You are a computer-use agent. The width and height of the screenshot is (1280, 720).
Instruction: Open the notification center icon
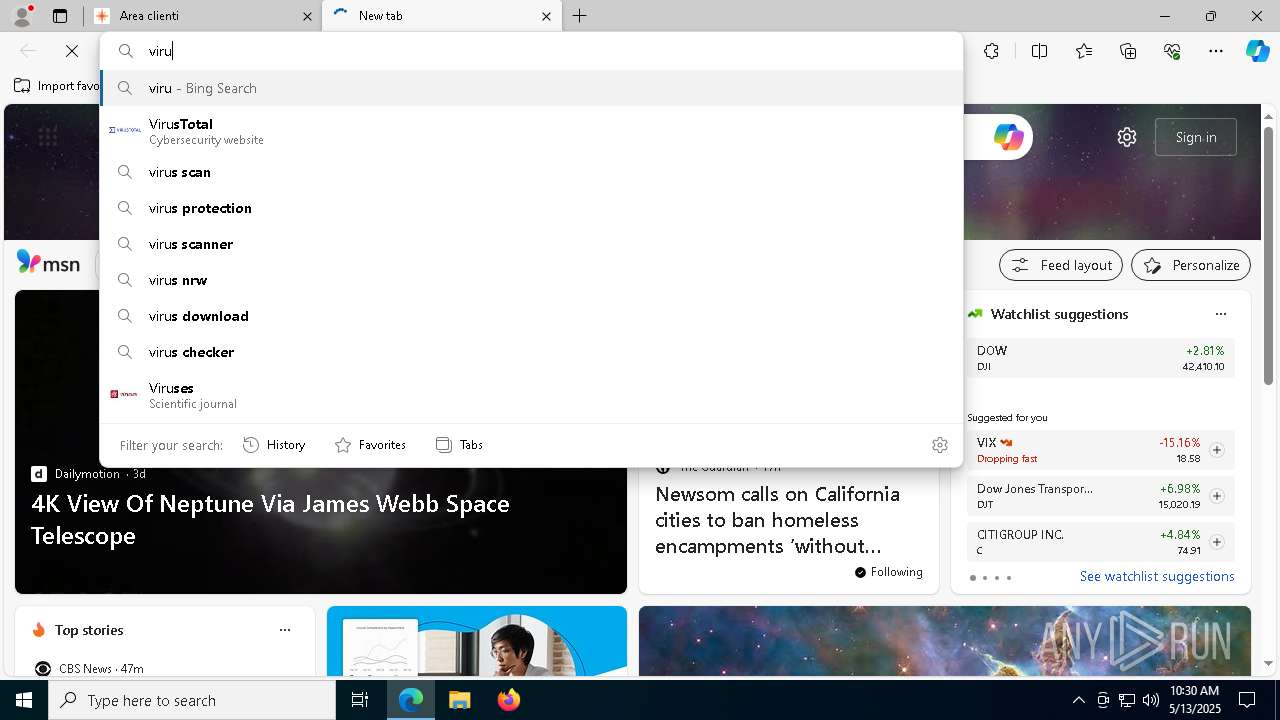1247,700
